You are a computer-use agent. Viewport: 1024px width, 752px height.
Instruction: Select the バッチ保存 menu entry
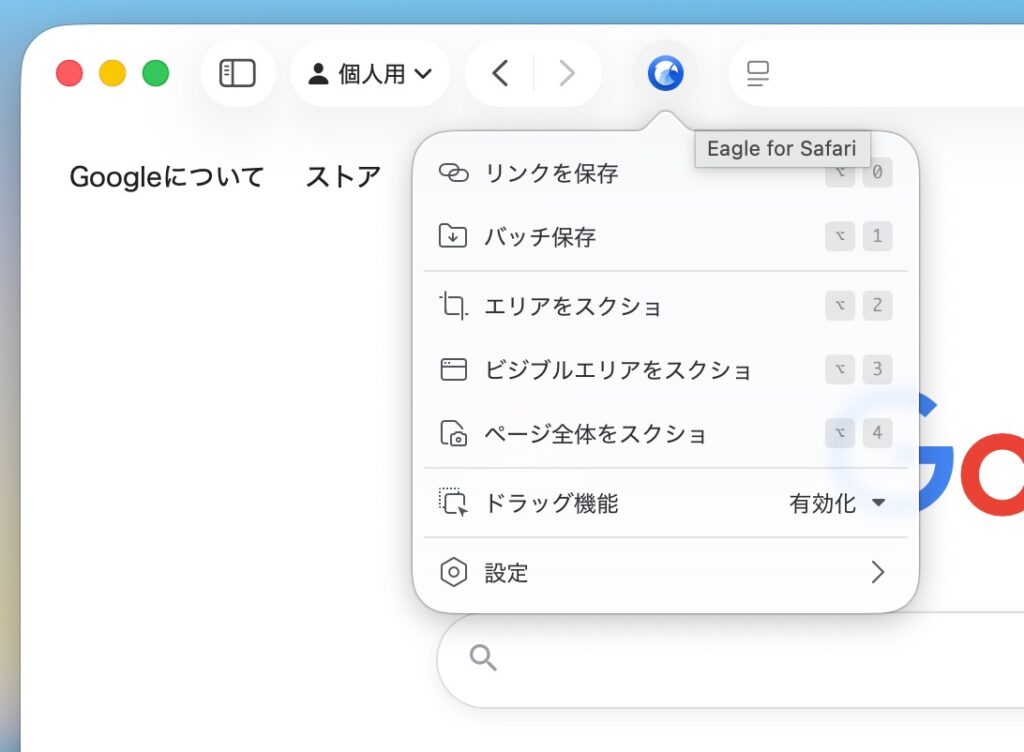click(x=540, y=237)
